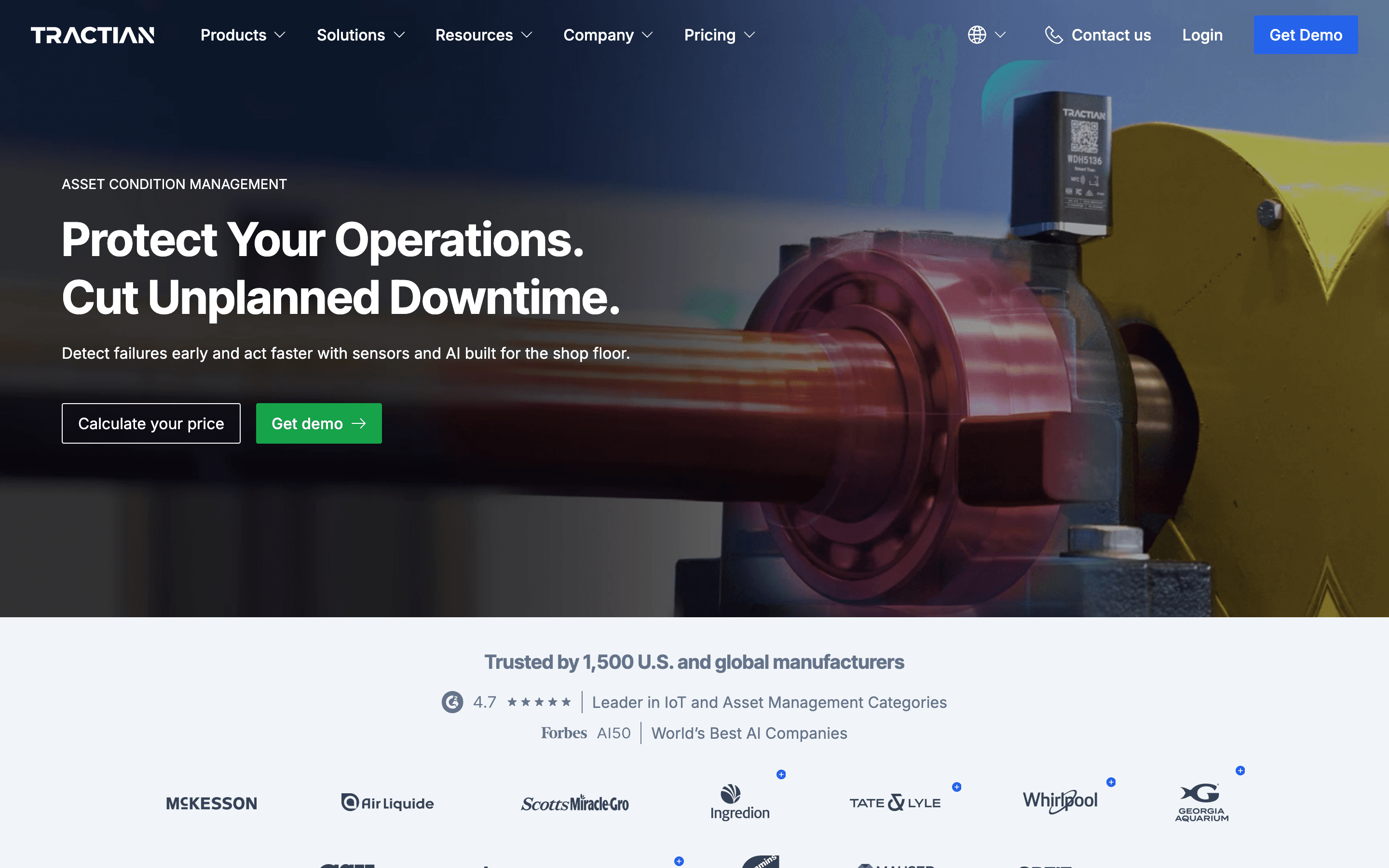Click "Leader in IoT and Asset Management Categories"
The width and height of the screenshot is (1389, 868).
click(769, 702)
